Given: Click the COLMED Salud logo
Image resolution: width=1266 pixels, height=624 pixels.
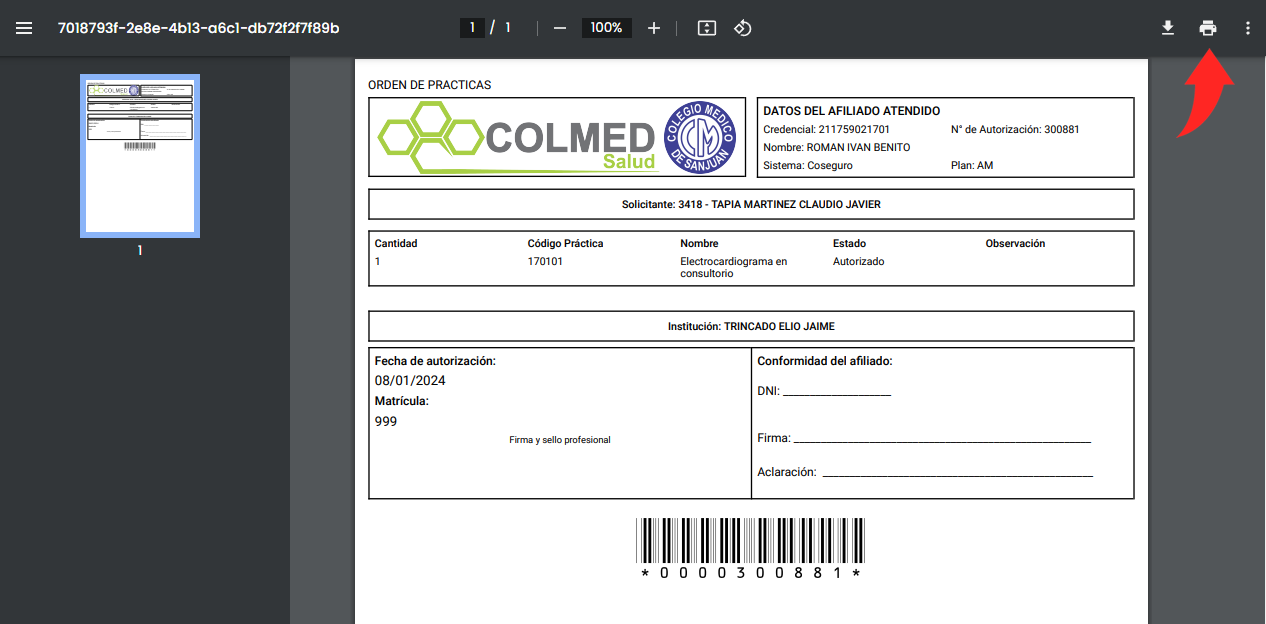Looking at the screenshot, I should click(517, 137).
